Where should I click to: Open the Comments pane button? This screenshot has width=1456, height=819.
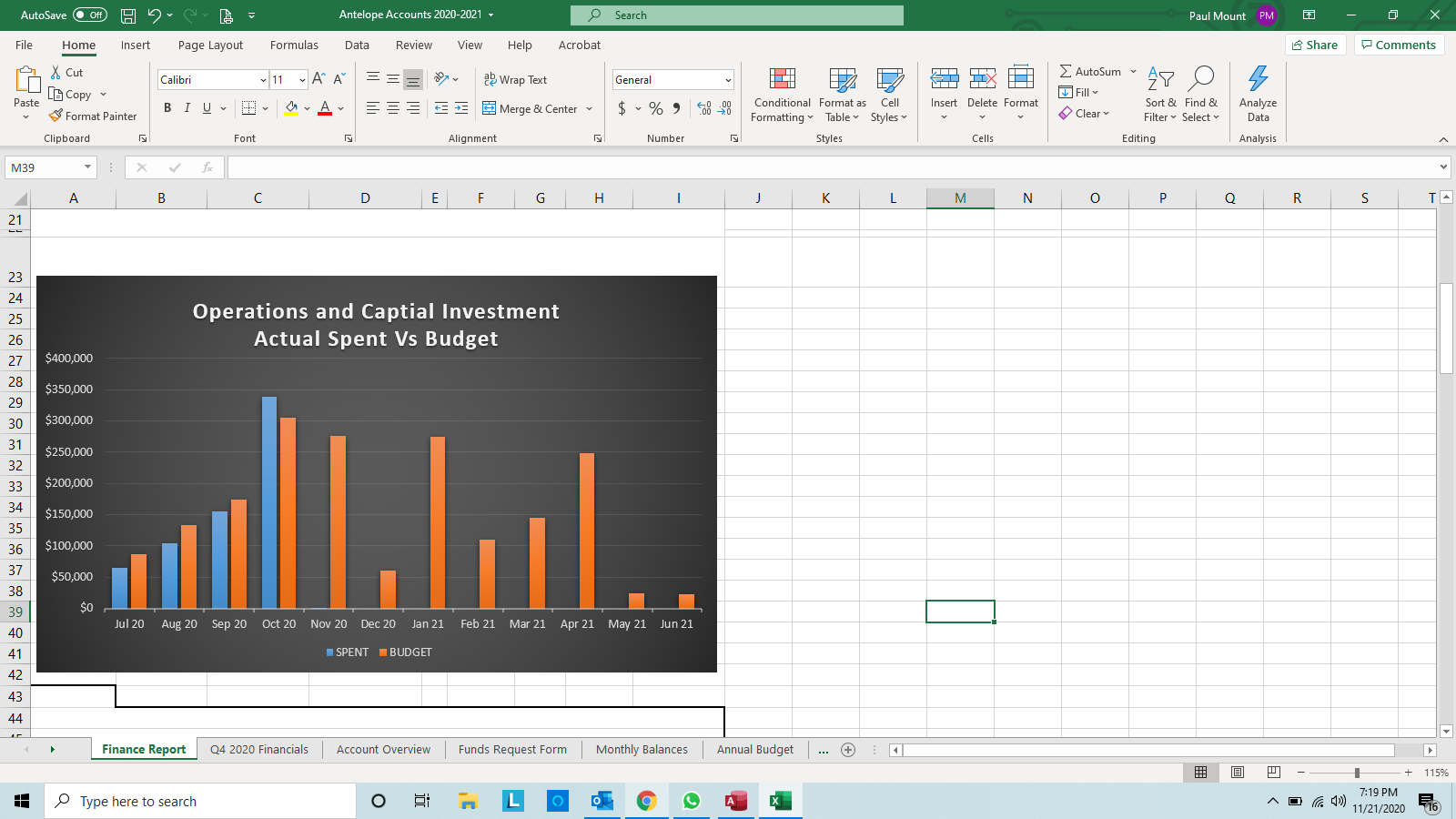(1399, 45)
